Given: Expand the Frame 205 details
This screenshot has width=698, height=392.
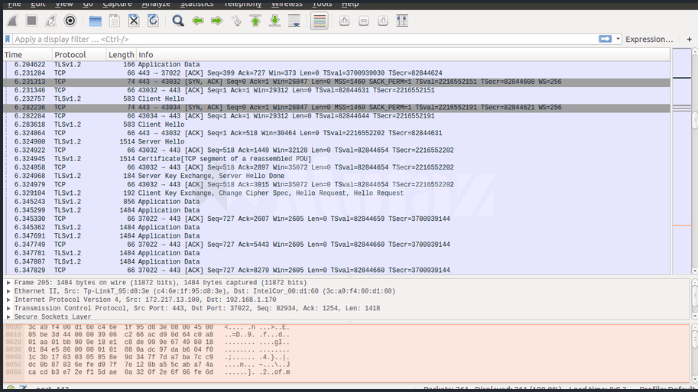Looking at the screenshot, I should pos(8,283).
